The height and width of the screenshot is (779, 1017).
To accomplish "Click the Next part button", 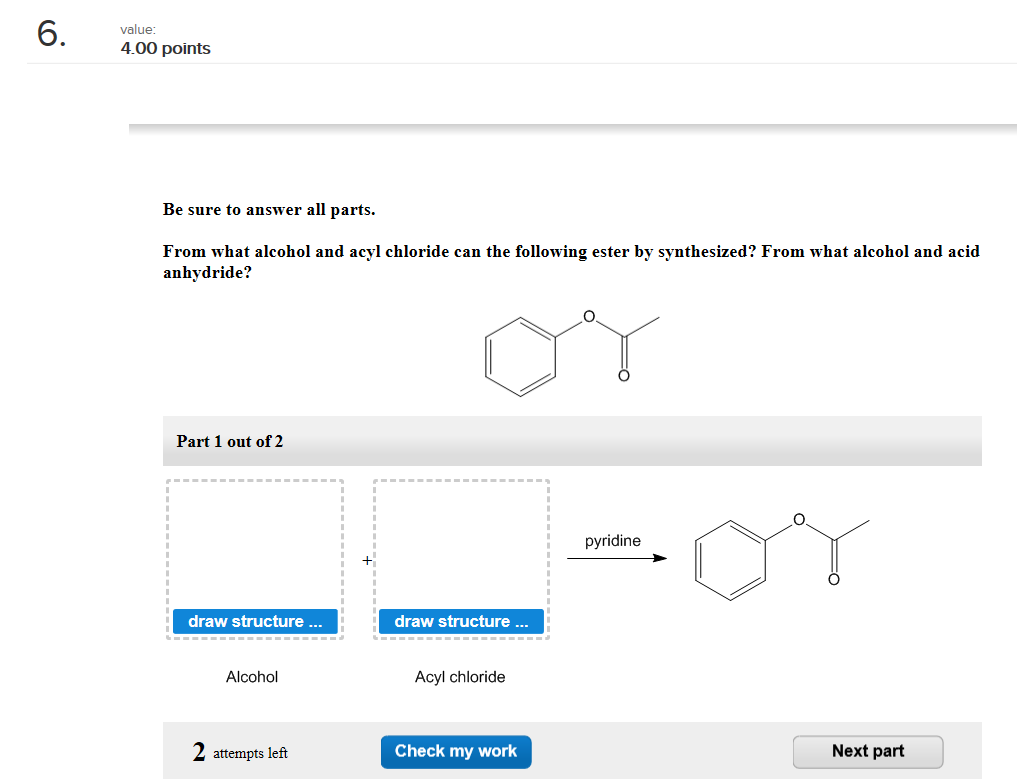I will [x=867, y=751].
